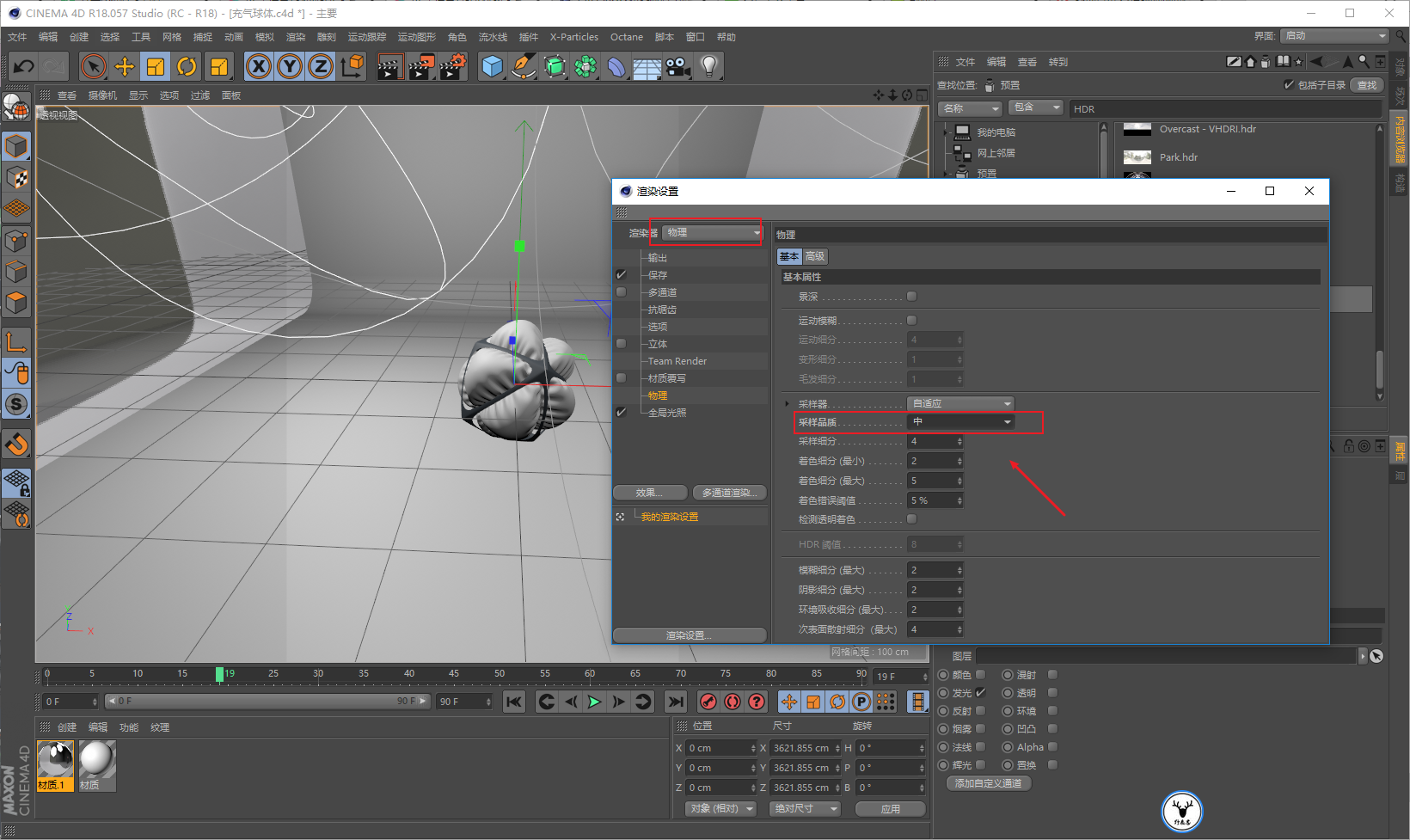This screenshot has height=840, width=1410.
Task: Open the interface layout dropdown
Action: 1334,36
